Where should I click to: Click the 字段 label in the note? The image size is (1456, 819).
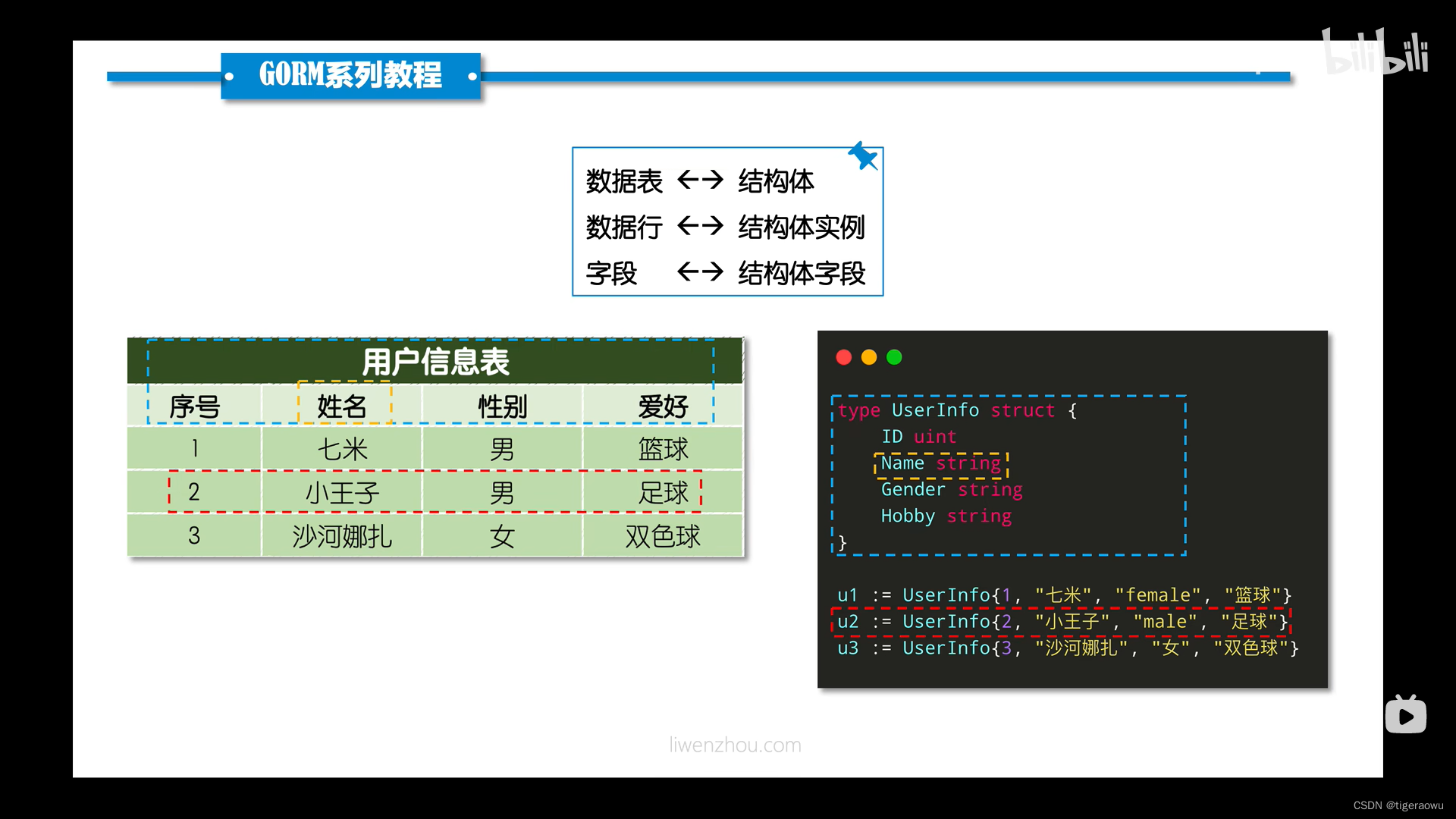point(611,274)
